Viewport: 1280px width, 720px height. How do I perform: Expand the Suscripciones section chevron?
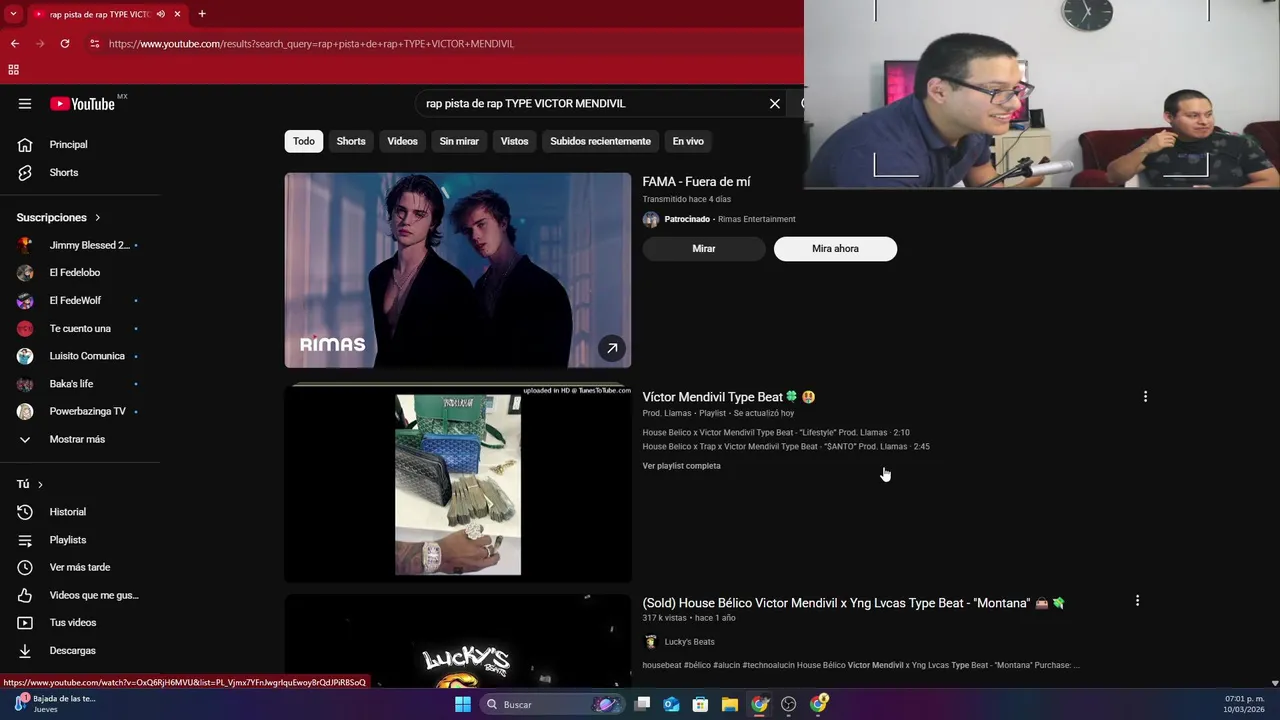(x=98, y=218)
